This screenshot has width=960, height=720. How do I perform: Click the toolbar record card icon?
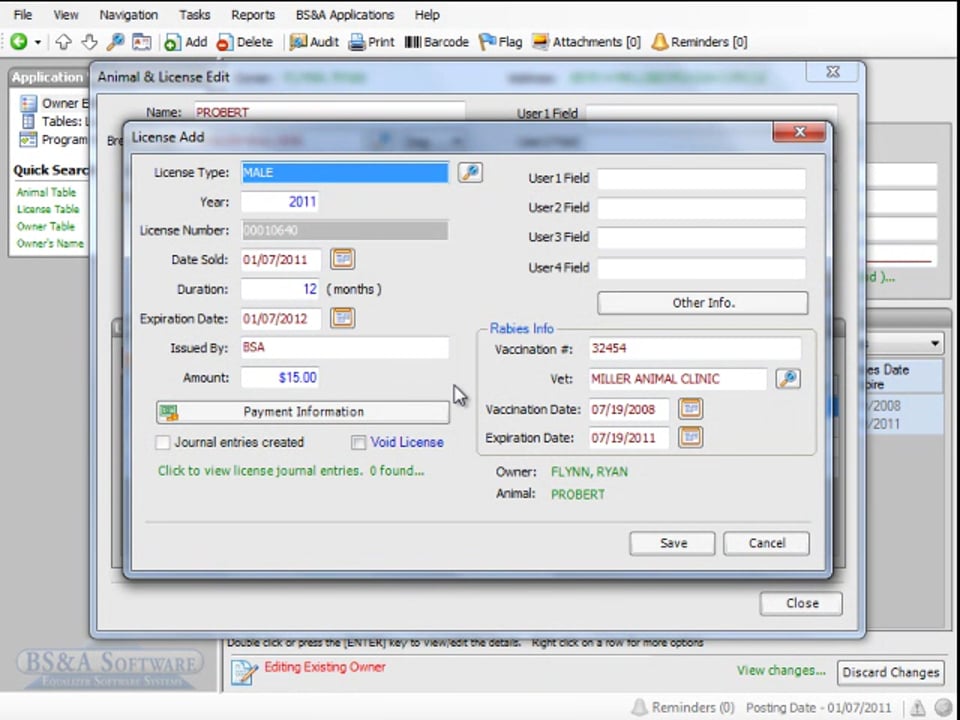tap(141, 42)
